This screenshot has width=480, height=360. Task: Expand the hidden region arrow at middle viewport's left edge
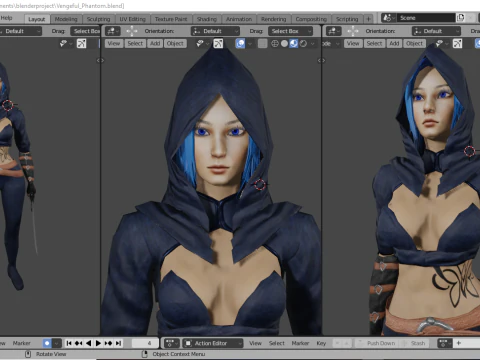coord(102,60)
